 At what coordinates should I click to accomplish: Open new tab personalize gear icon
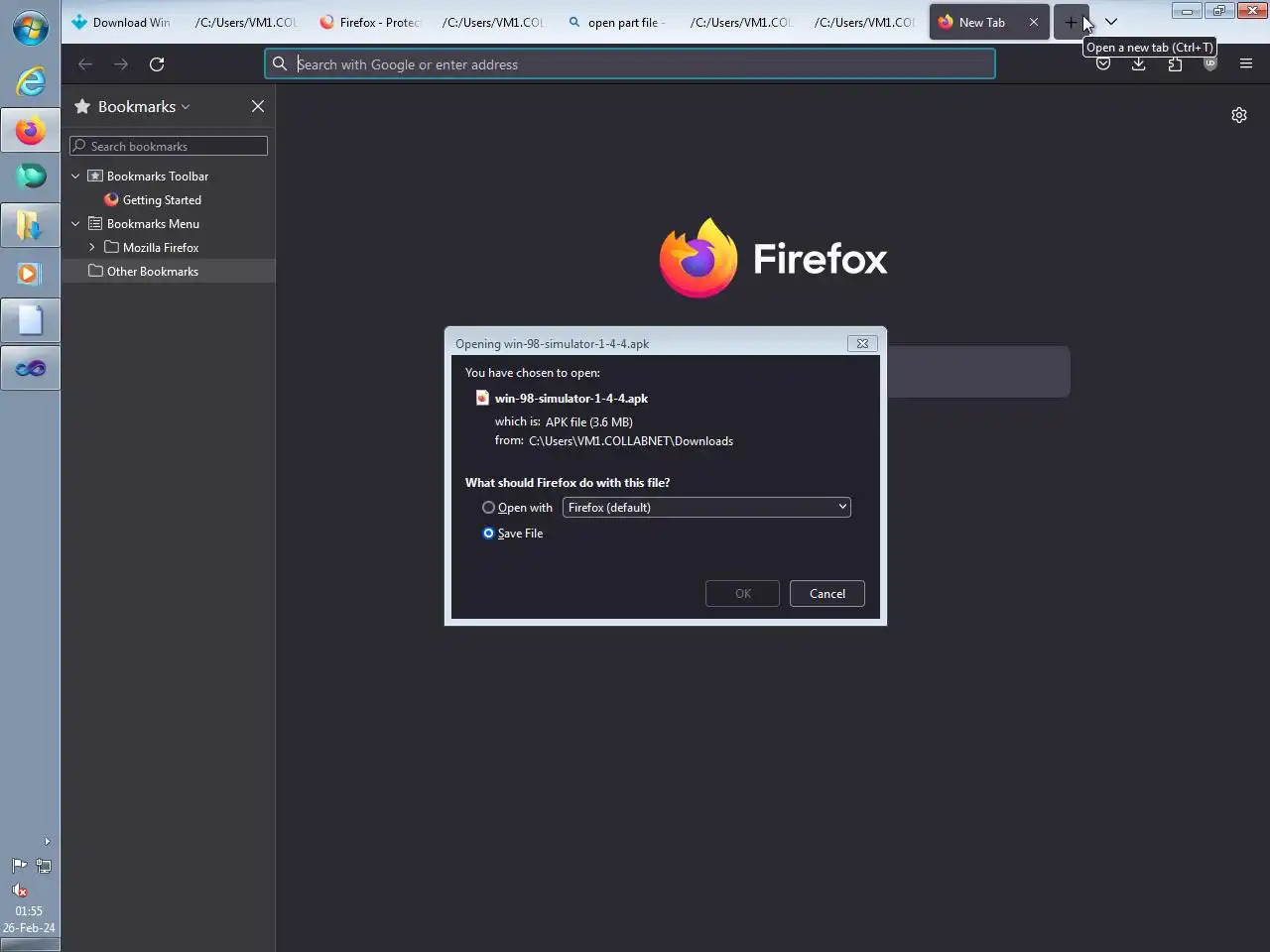1239,115
